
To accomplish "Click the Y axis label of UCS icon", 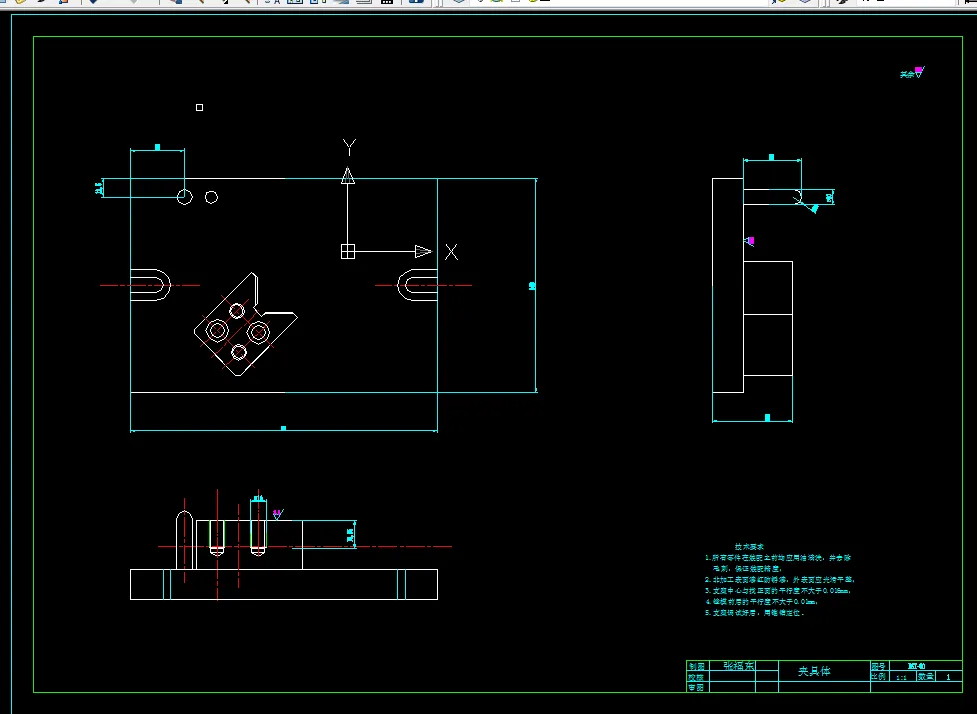I will click(350, 148).
